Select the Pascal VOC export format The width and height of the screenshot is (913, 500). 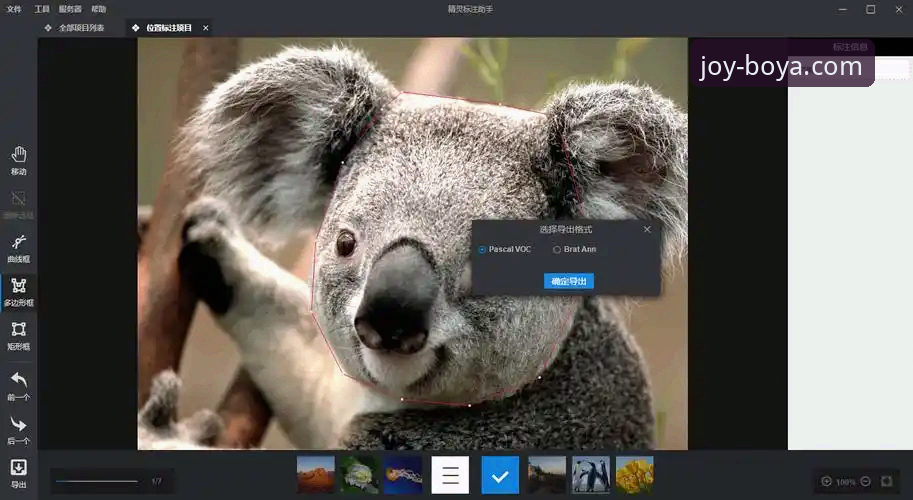click(483, 249)
